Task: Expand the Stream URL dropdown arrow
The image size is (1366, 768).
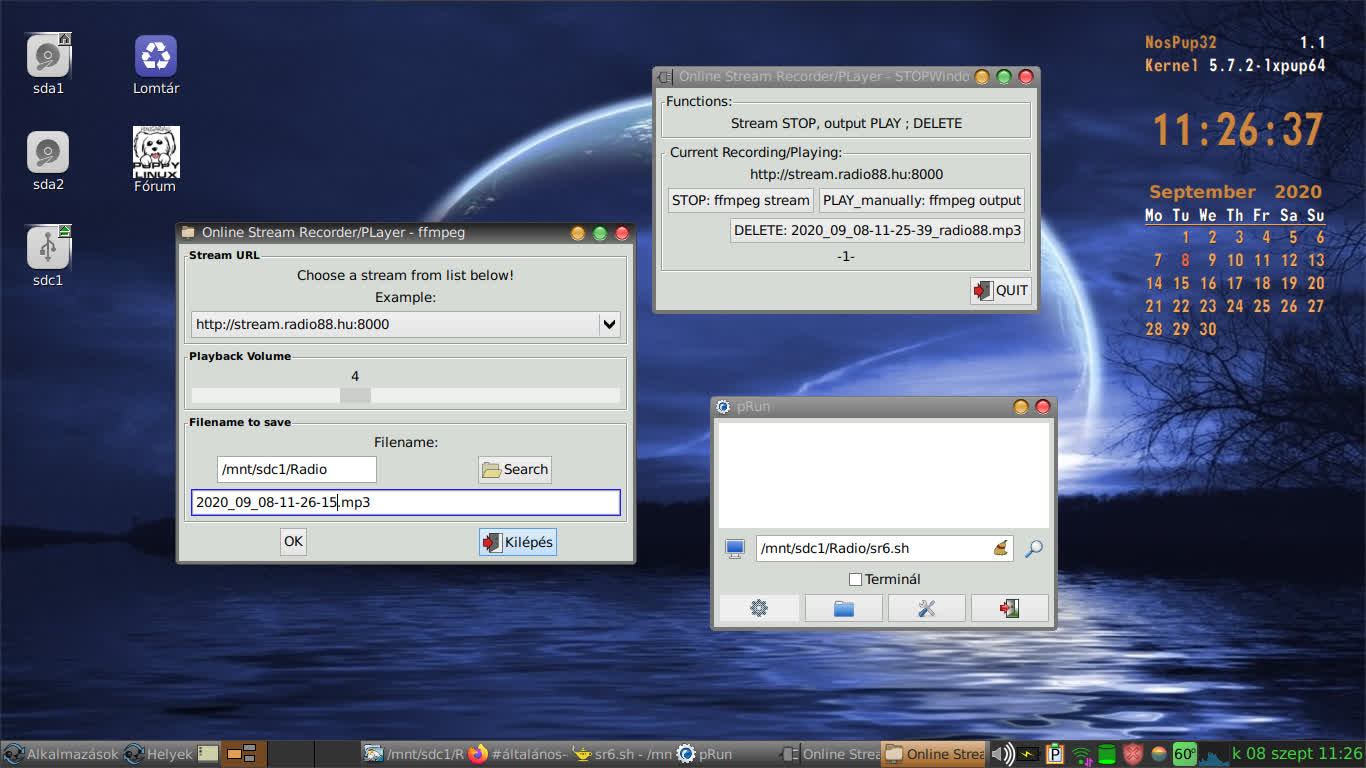Action: point(609,324)
